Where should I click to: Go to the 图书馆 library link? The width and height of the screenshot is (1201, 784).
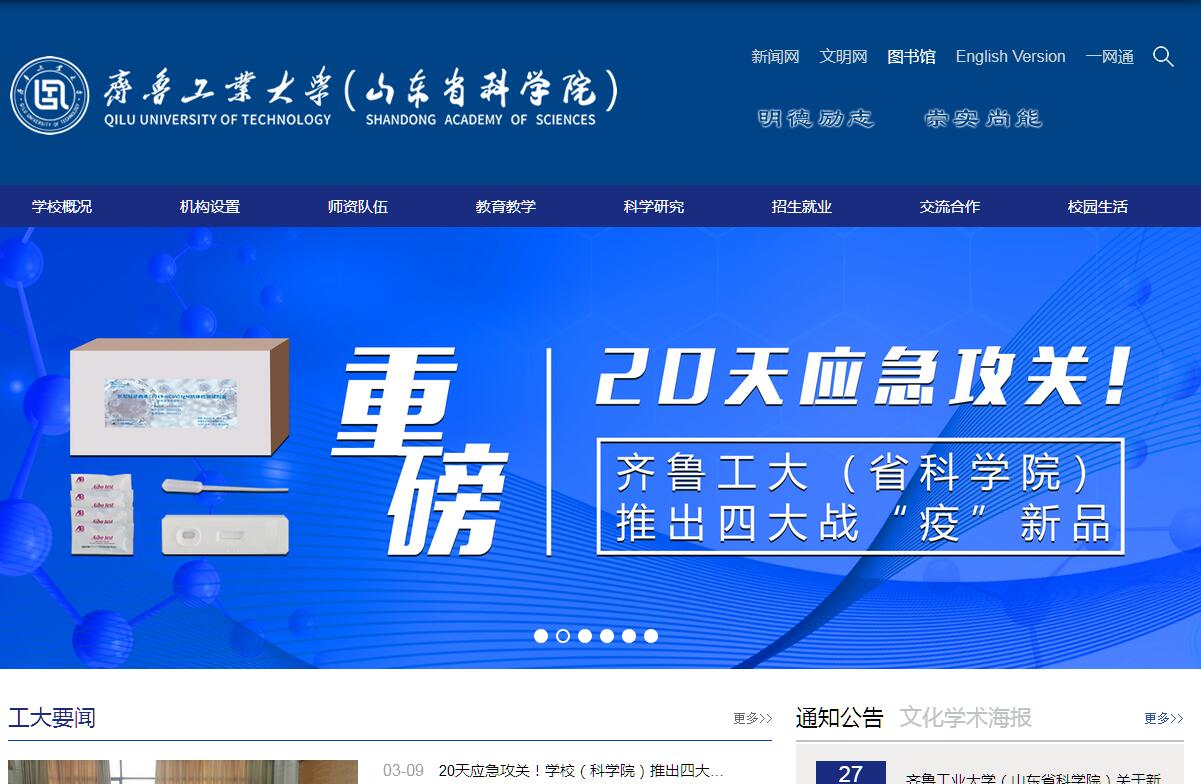(x=911, y=57)
